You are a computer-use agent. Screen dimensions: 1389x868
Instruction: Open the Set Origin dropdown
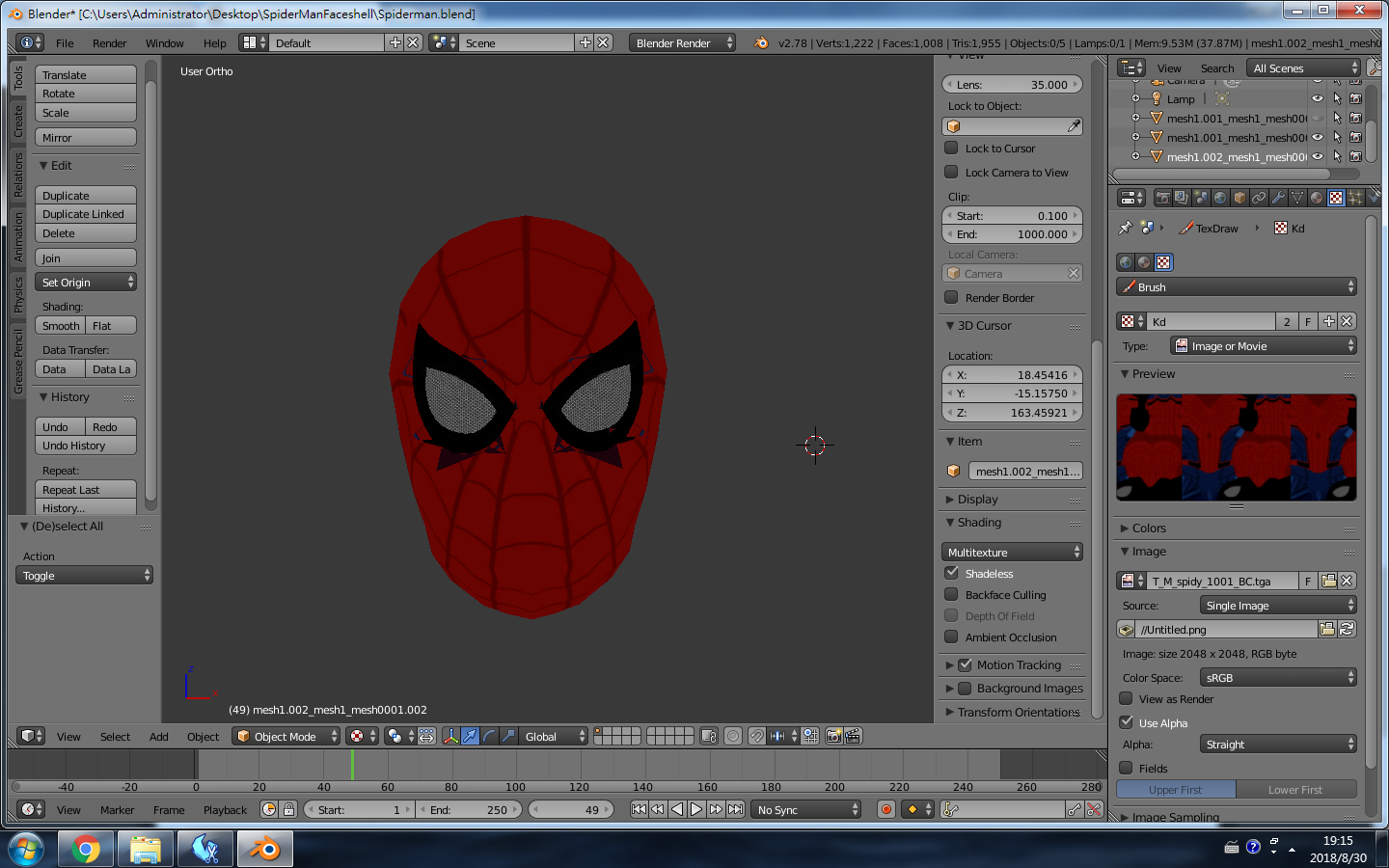click(86, 282)
